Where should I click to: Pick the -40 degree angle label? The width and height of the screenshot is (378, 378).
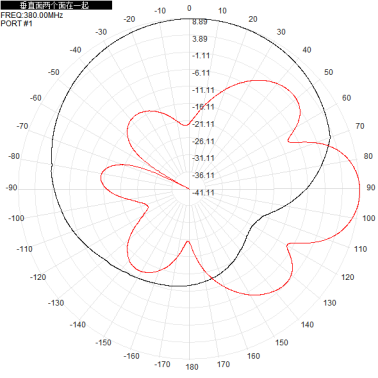pyautogui.click(x=75, y=50)
